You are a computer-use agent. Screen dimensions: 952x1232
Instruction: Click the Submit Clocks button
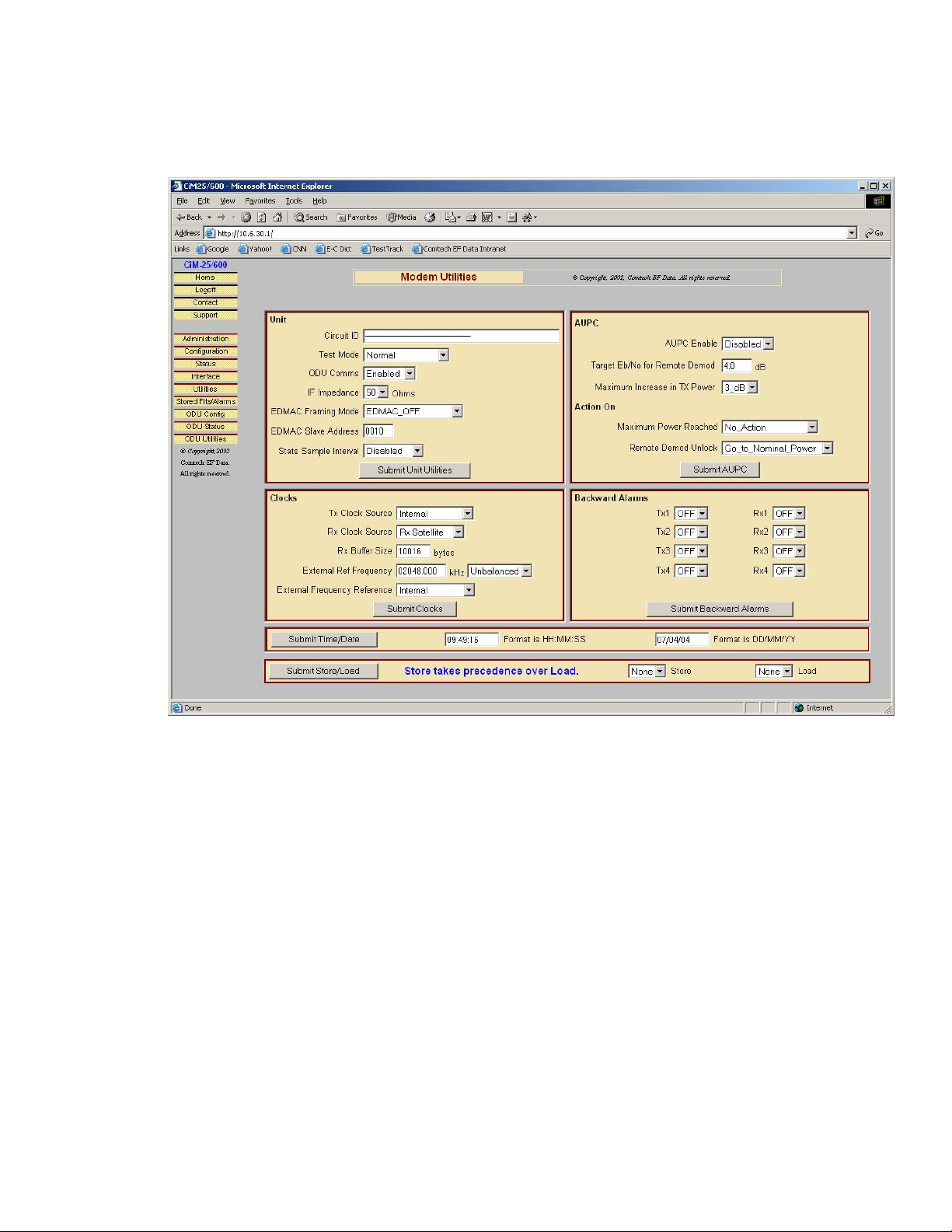pos(415,609)
